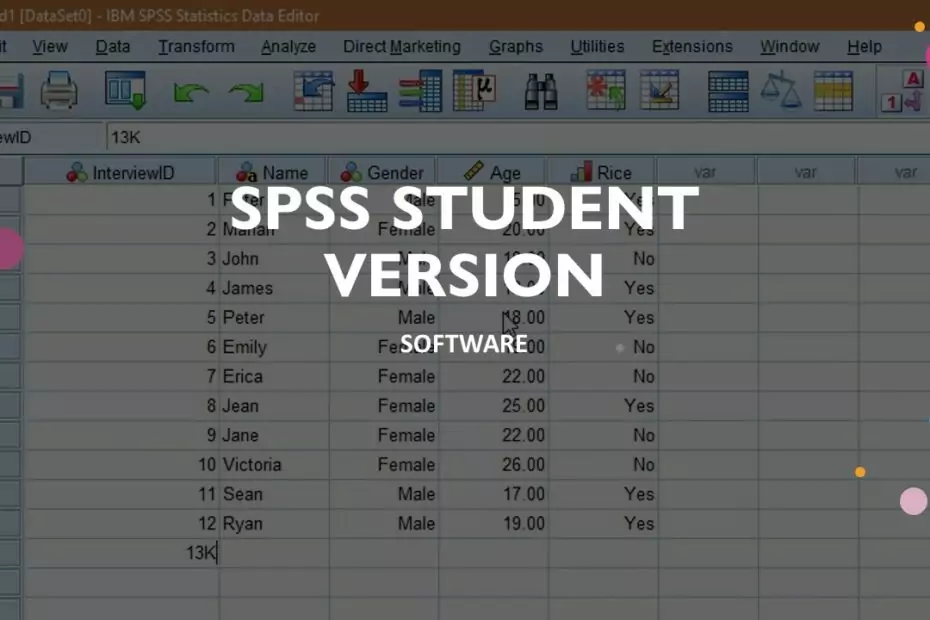The width and height of the screenshot is (930, 620).
Task: Select the Gender column header
Action: 383,172
